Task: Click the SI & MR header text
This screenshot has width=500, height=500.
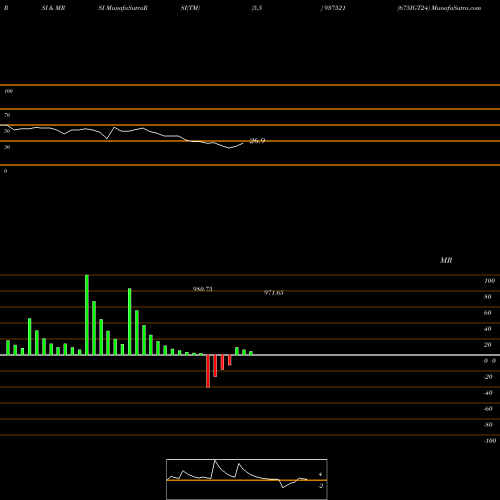Action: click(53, 8)
